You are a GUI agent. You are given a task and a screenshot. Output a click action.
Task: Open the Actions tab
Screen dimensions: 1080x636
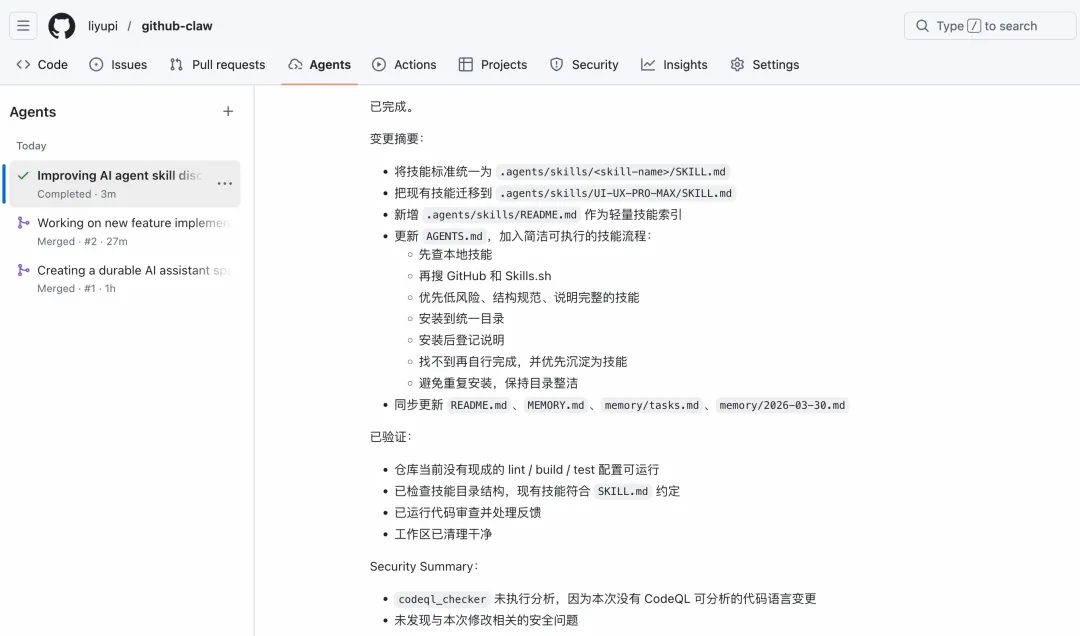click(404, 65)
